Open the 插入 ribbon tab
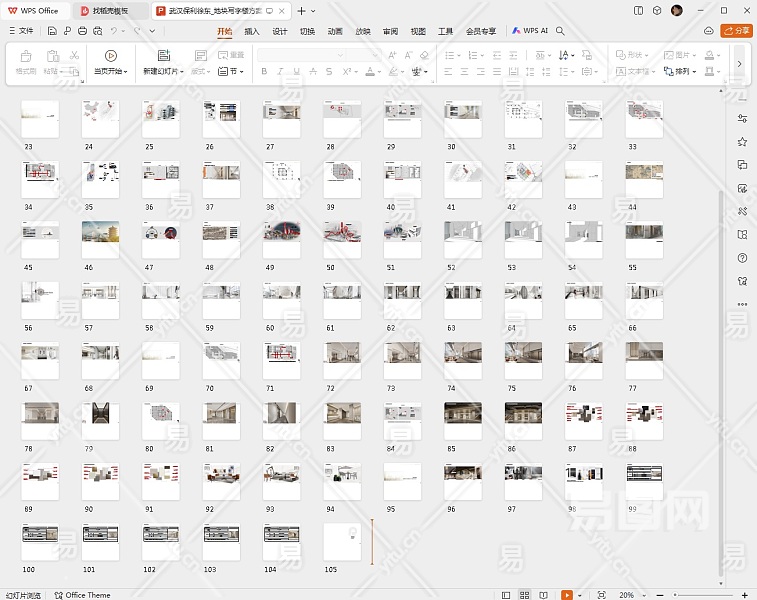The width and height of the screenshot is (757, 600). point(252,31)
